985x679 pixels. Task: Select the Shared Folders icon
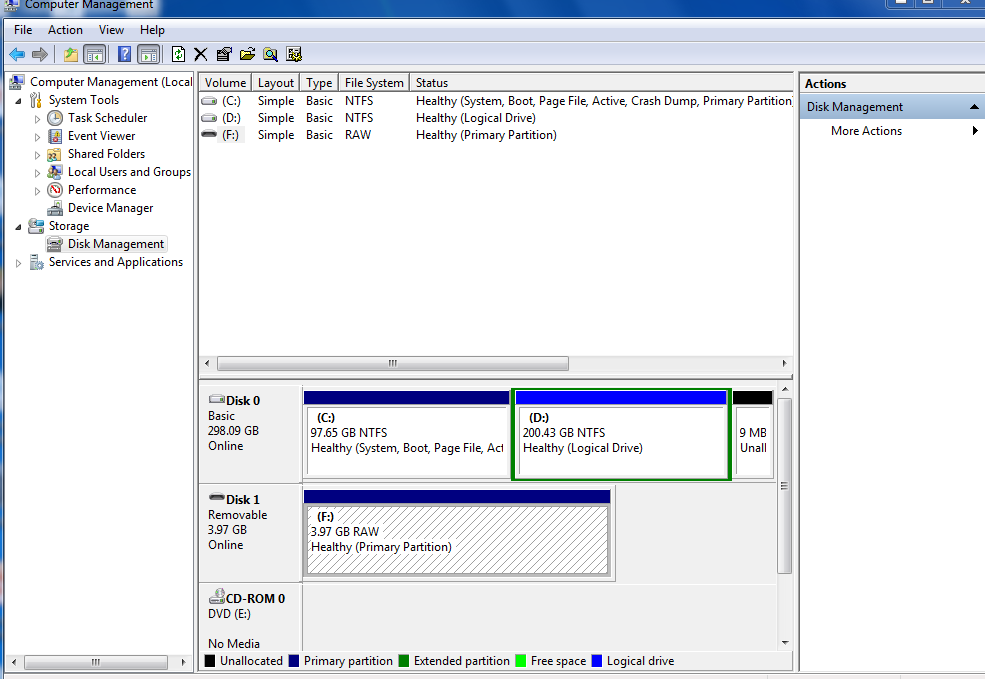(x=55, y=154)
